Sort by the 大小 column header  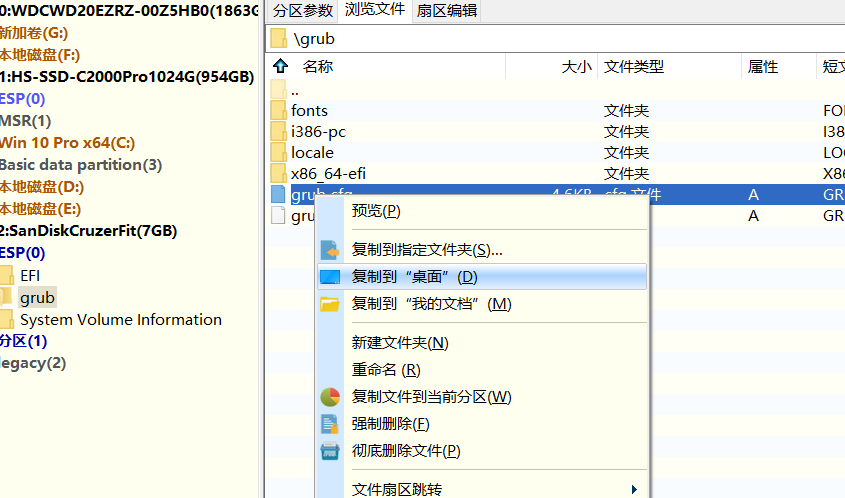pyautogui.click(x=576, y=67)
